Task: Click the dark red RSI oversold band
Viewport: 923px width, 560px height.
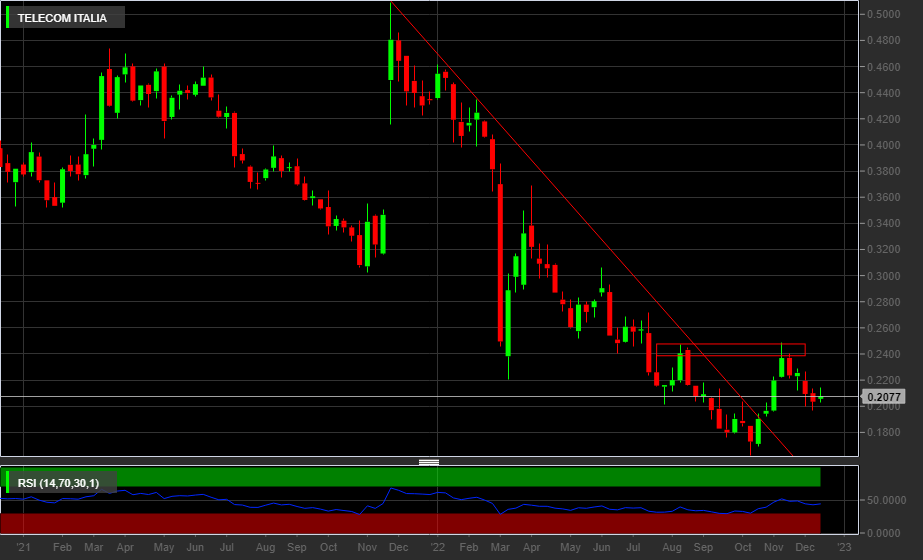Action: pyautogui.click(x=412, y=523)
